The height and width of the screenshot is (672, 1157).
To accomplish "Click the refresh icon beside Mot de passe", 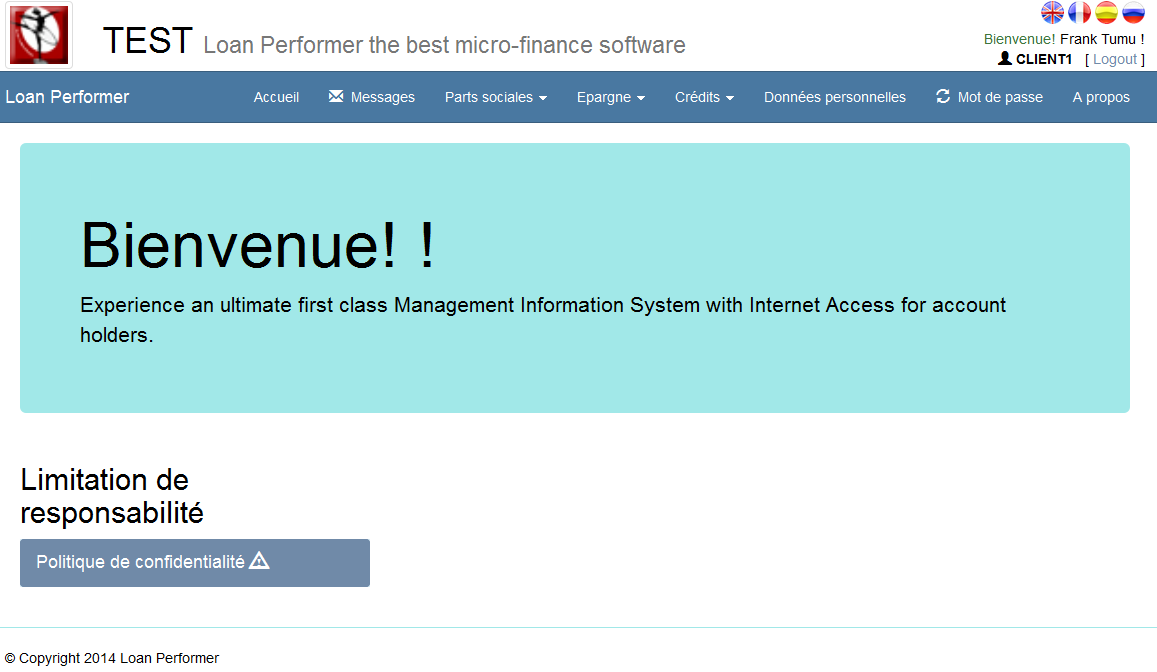I will coord(943,96).
